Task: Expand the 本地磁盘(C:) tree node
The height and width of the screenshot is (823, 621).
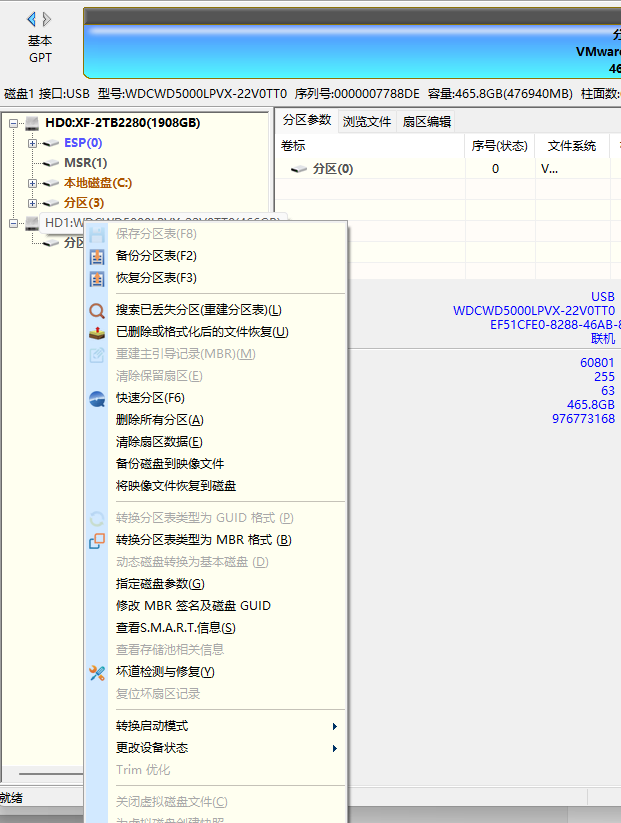Action: [x=32, y=183]
